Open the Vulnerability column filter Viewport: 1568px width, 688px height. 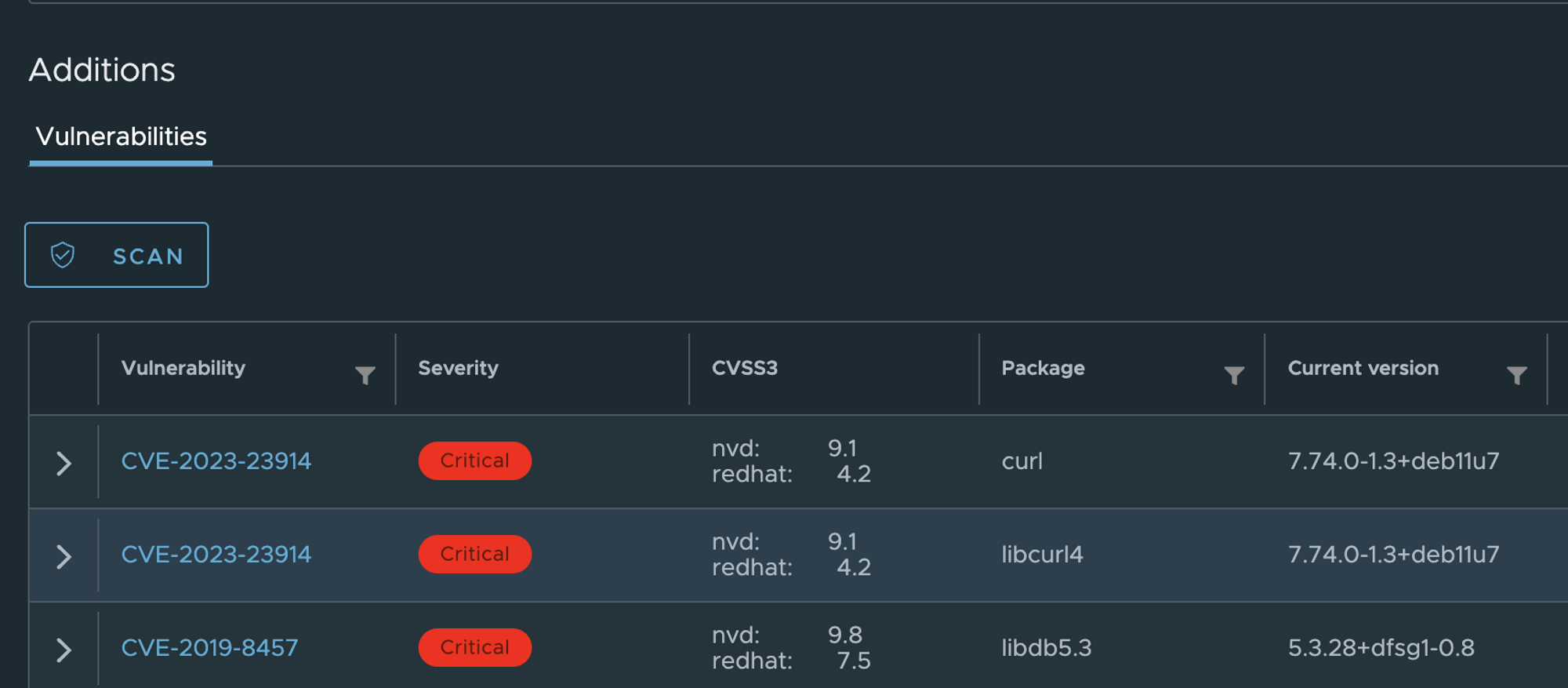365,375
